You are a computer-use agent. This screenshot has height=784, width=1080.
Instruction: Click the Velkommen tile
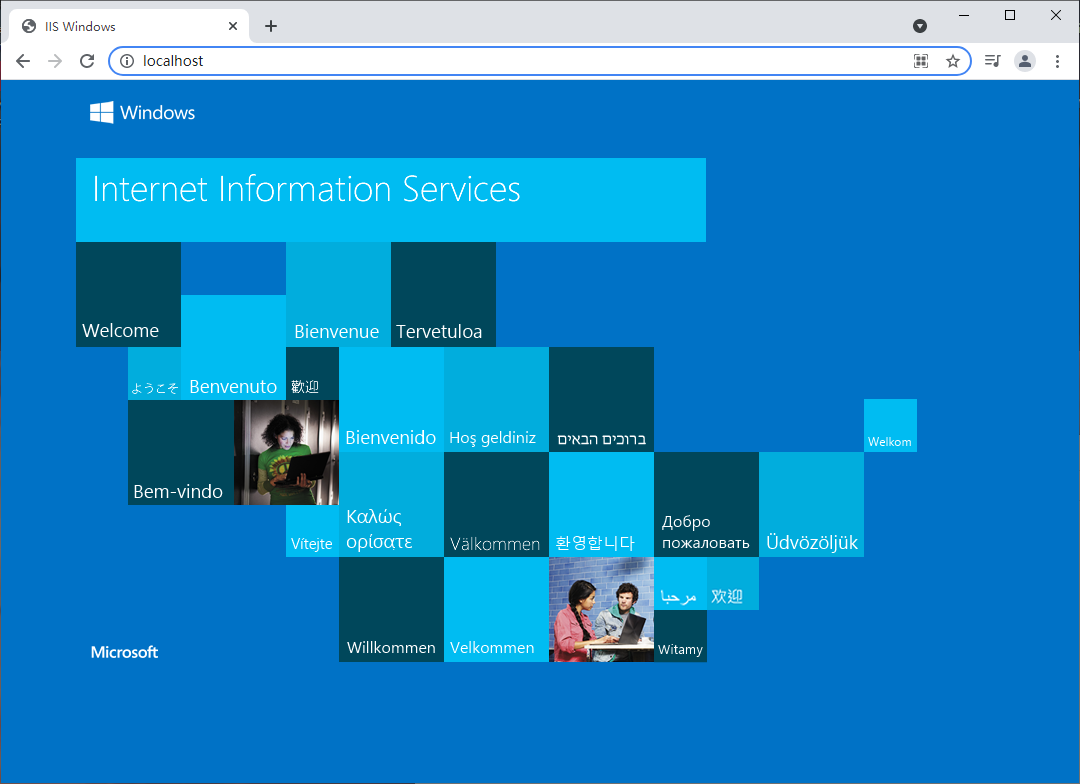click(497, 610)
